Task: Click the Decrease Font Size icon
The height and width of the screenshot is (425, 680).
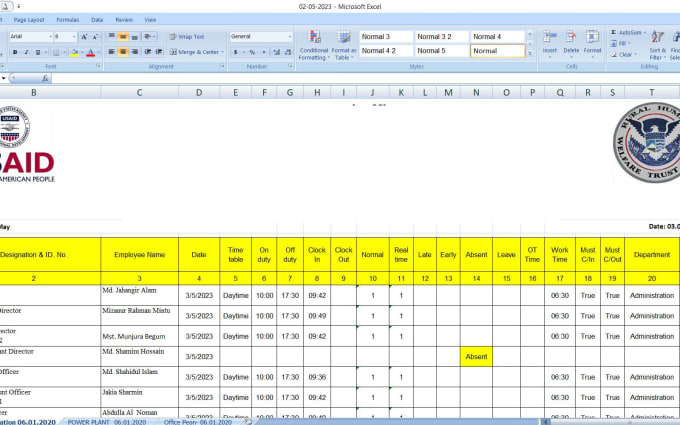Action: (96, 37)
